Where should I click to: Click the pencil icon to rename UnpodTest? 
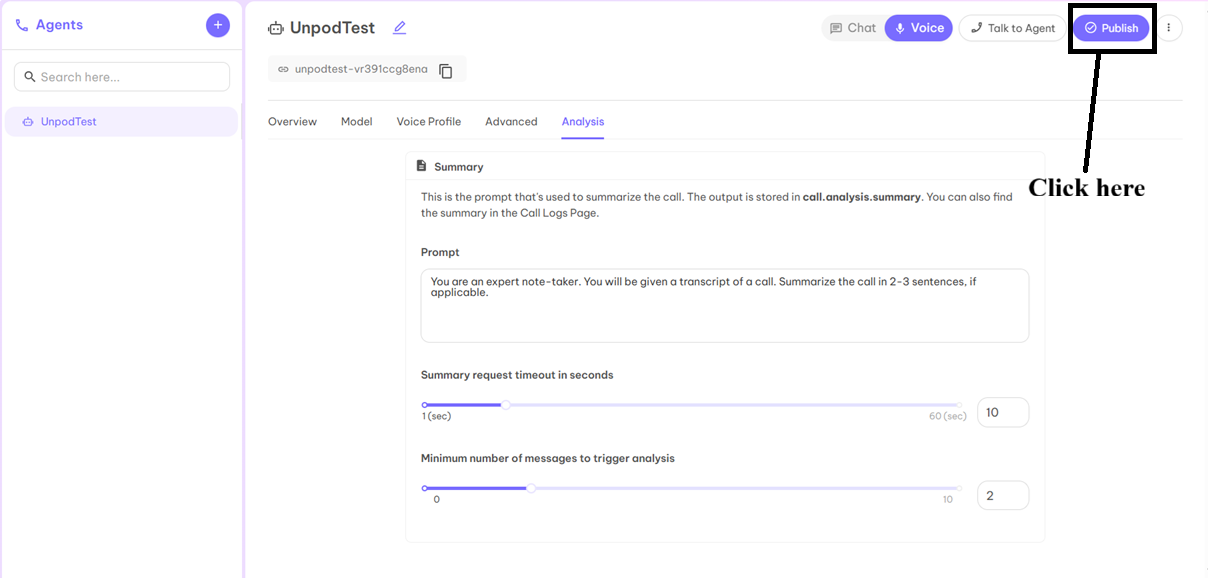(x=399, y=28)
